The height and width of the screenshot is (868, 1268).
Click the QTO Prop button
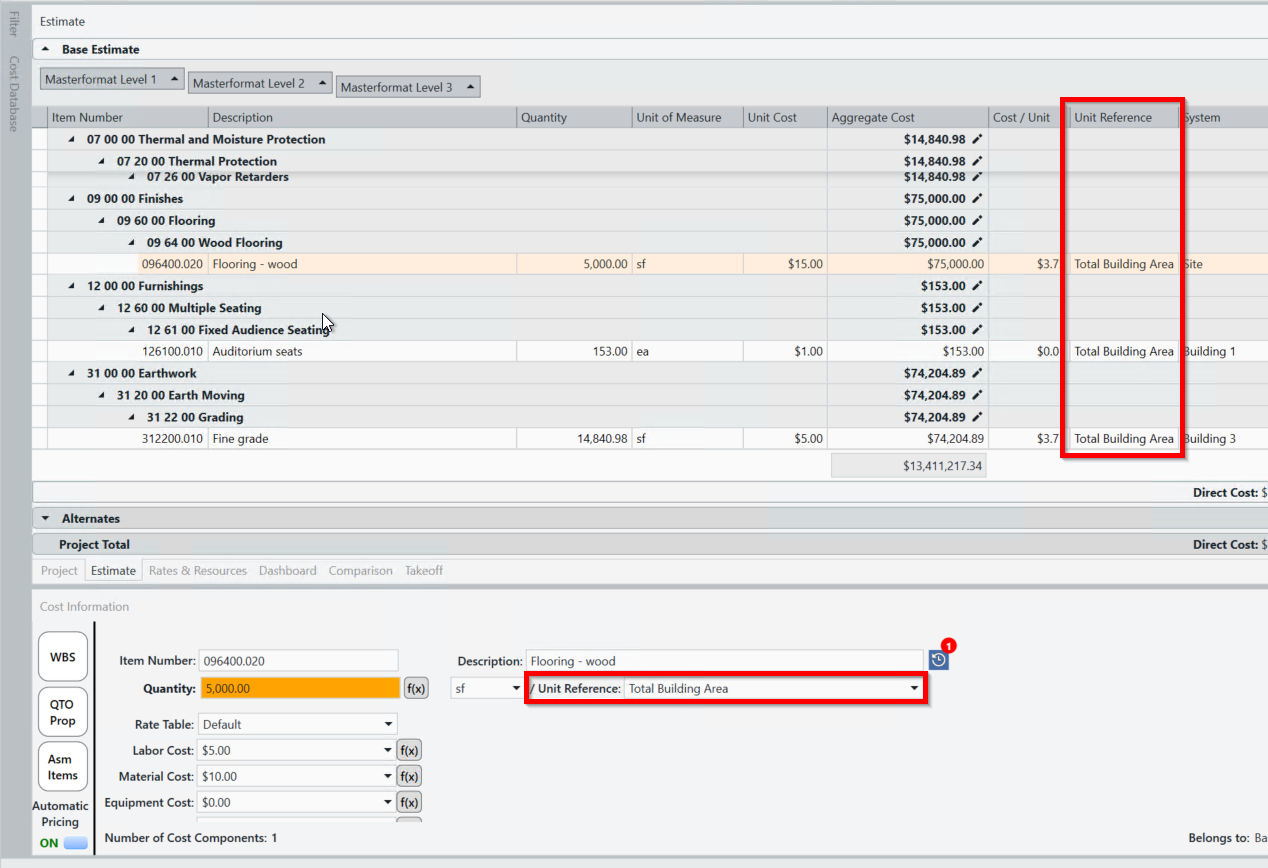pyautogui.click(x=62, y=712)
